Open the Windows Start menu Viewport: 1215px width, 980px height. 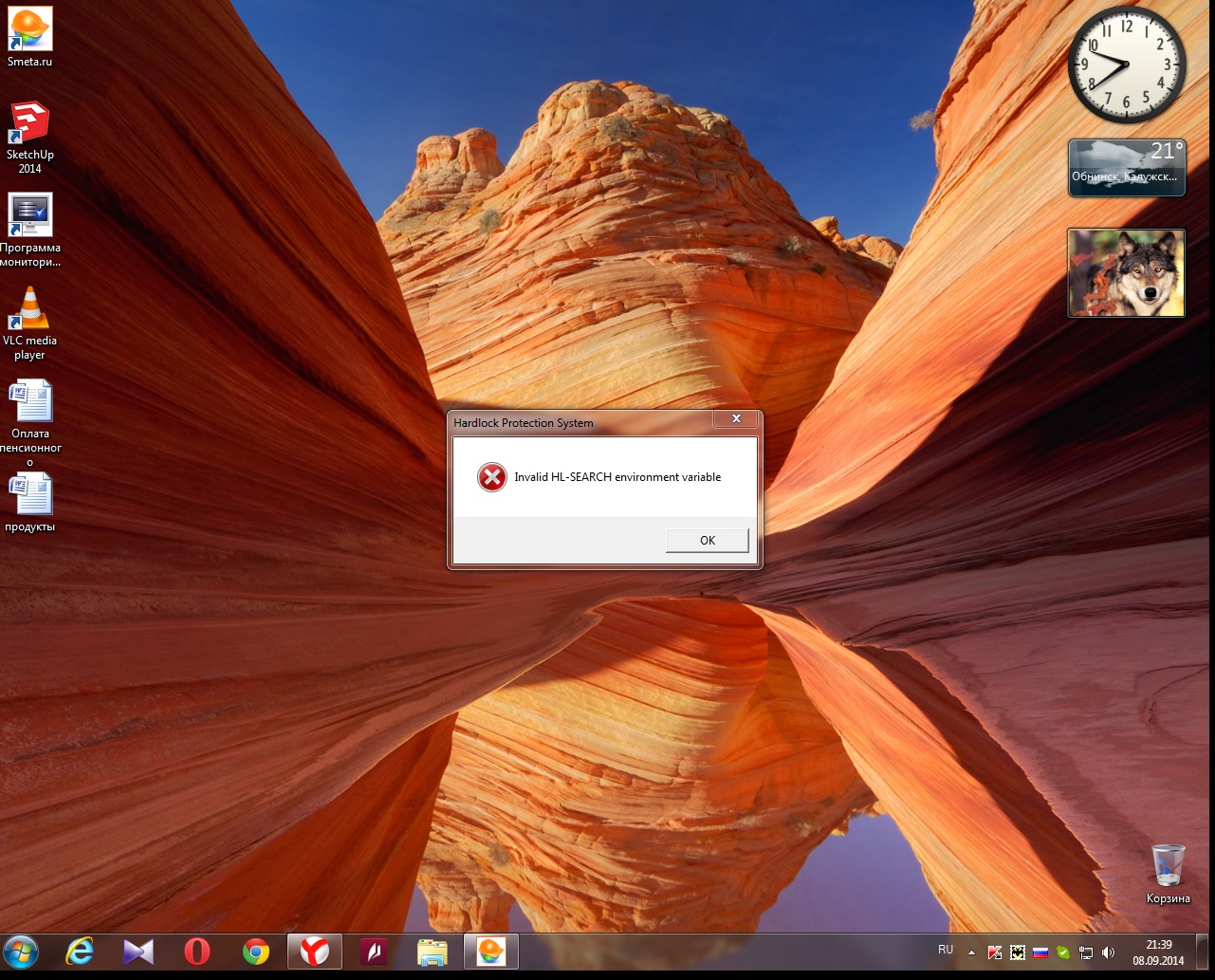coord(21,951)
